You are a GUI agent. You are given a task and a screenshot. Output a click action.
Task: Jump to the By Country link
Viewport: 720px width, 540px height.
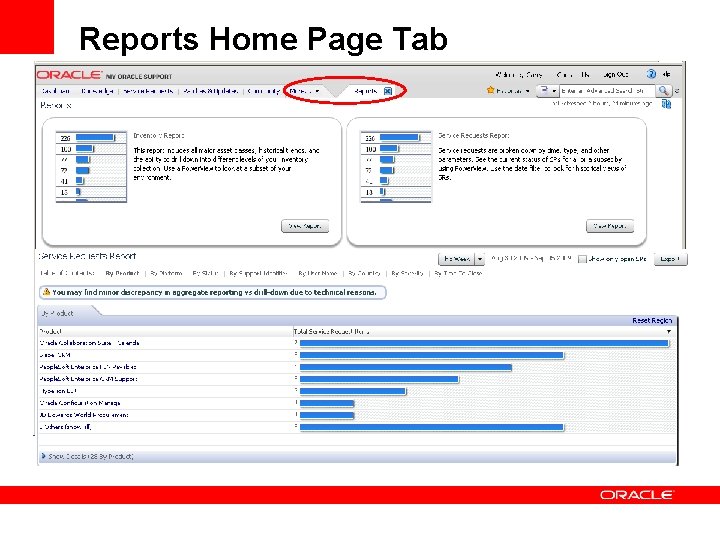click(364, 273)
